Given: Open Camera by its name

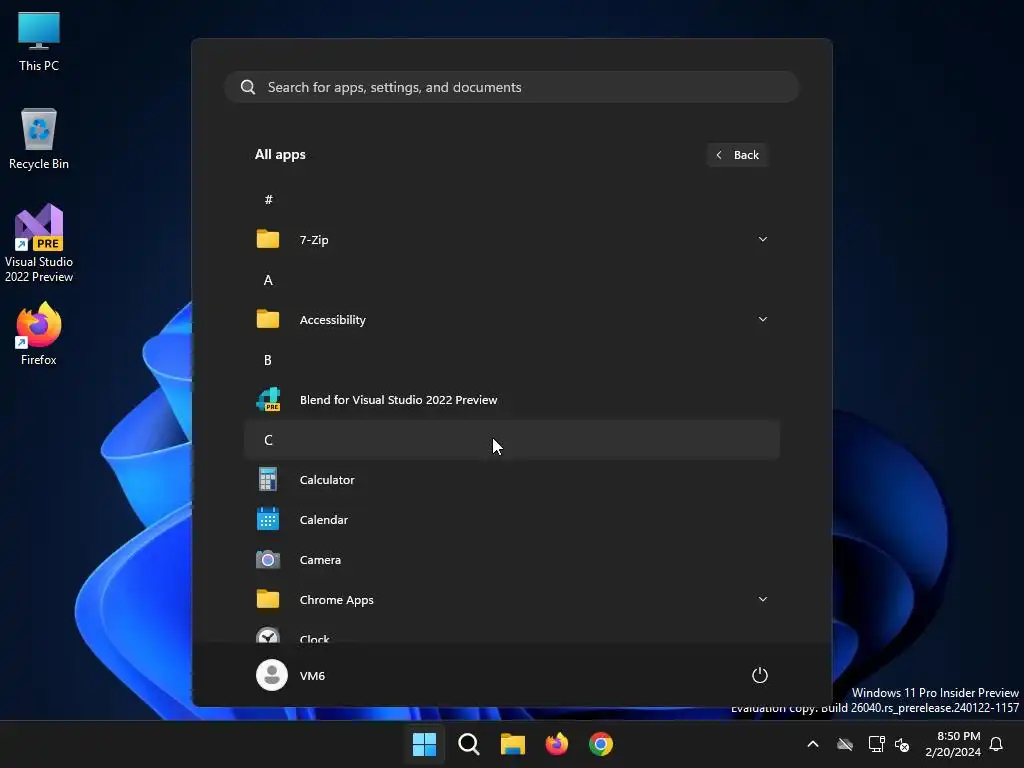Looking at the screenshot, I should pyautogui.click(x=320, y=560).
